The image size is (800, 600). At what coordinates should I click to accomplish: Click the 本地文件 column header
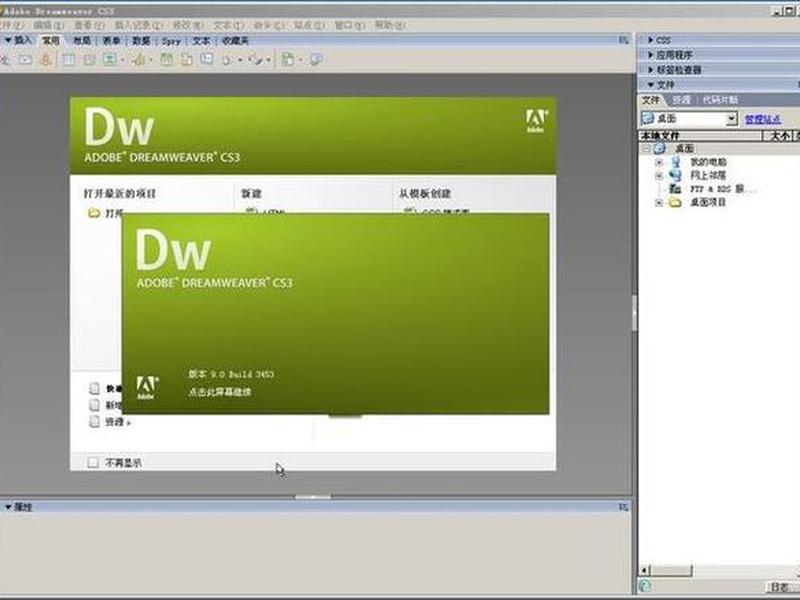(x=699, y=135)
